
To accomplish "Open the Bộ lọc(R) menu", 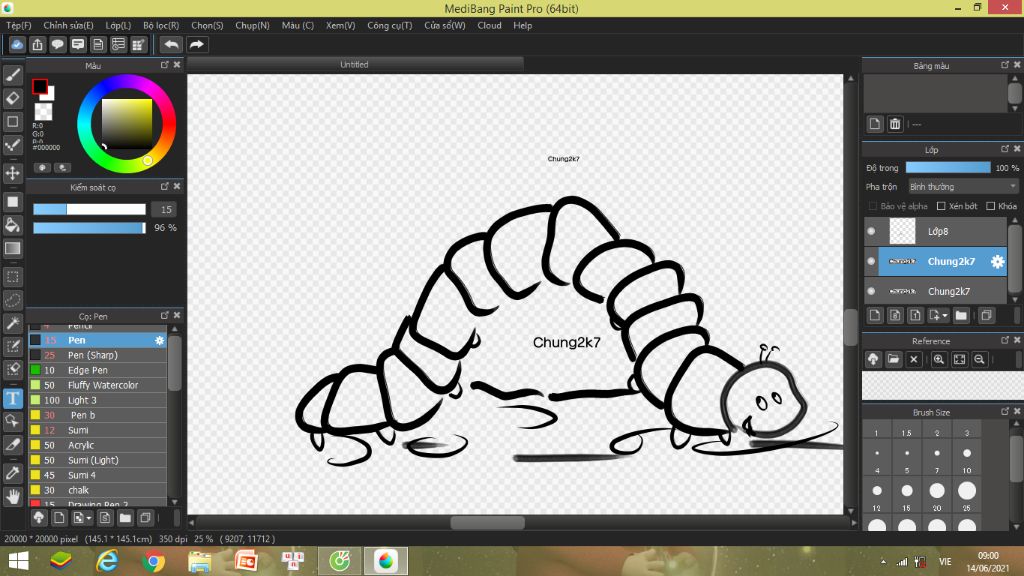I will (x=161, y=25).
